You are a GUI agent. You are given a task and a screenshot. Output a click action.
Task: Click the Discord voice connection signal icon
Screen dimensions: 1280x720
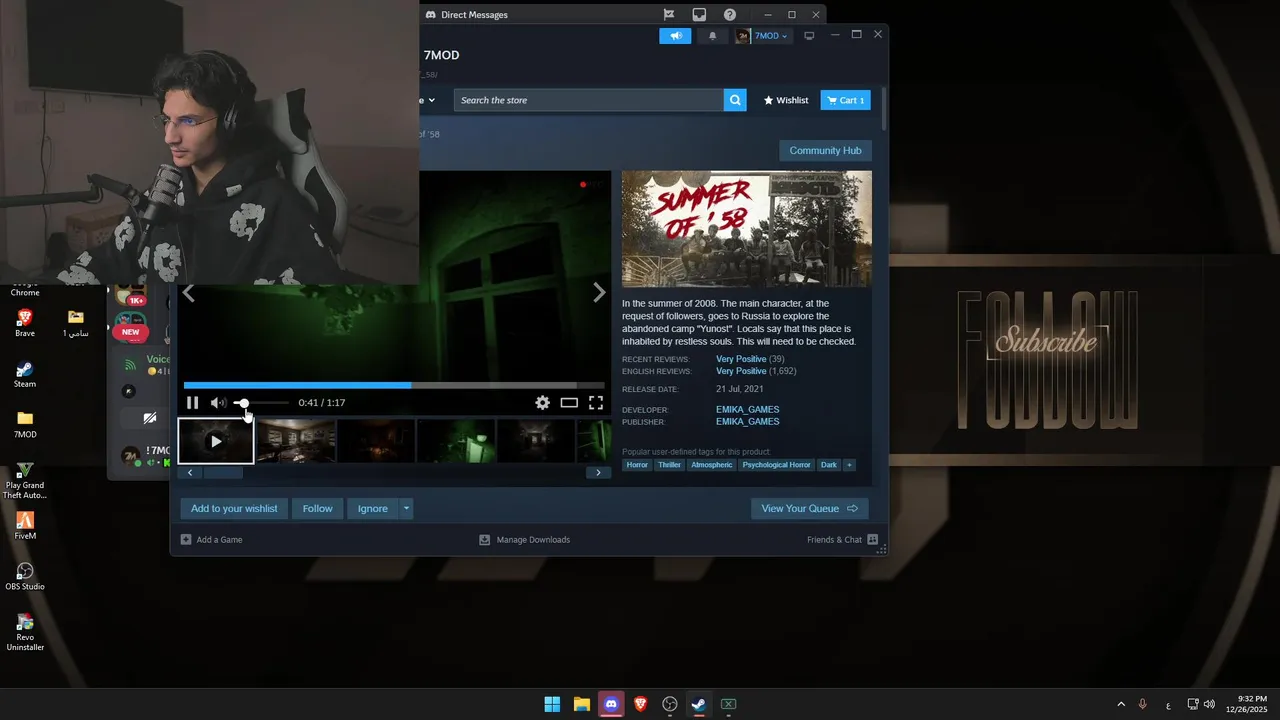130,364
